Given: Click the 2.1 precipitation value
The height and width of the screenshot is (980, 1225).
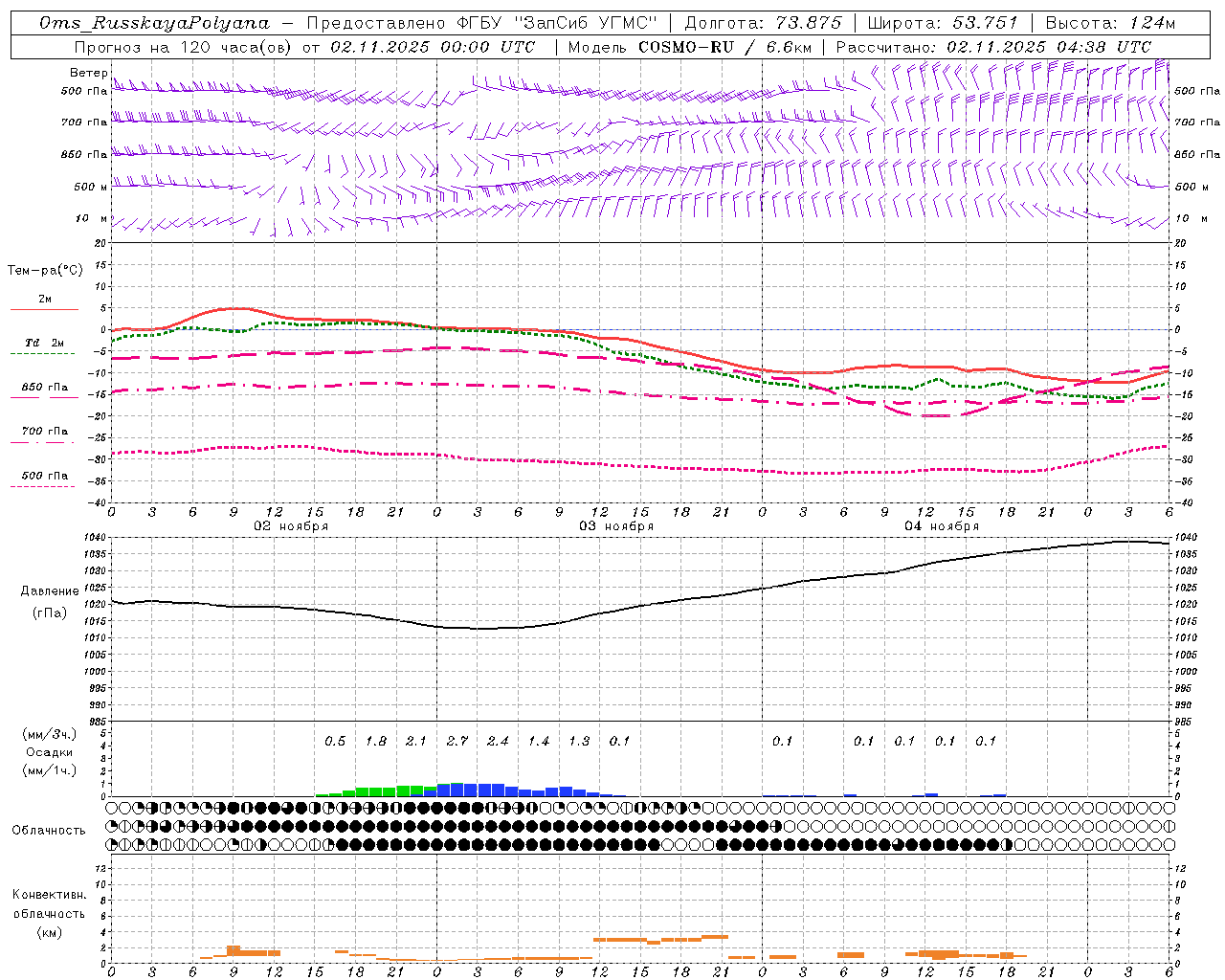Looking at the screenshot, I should point(416,741).
